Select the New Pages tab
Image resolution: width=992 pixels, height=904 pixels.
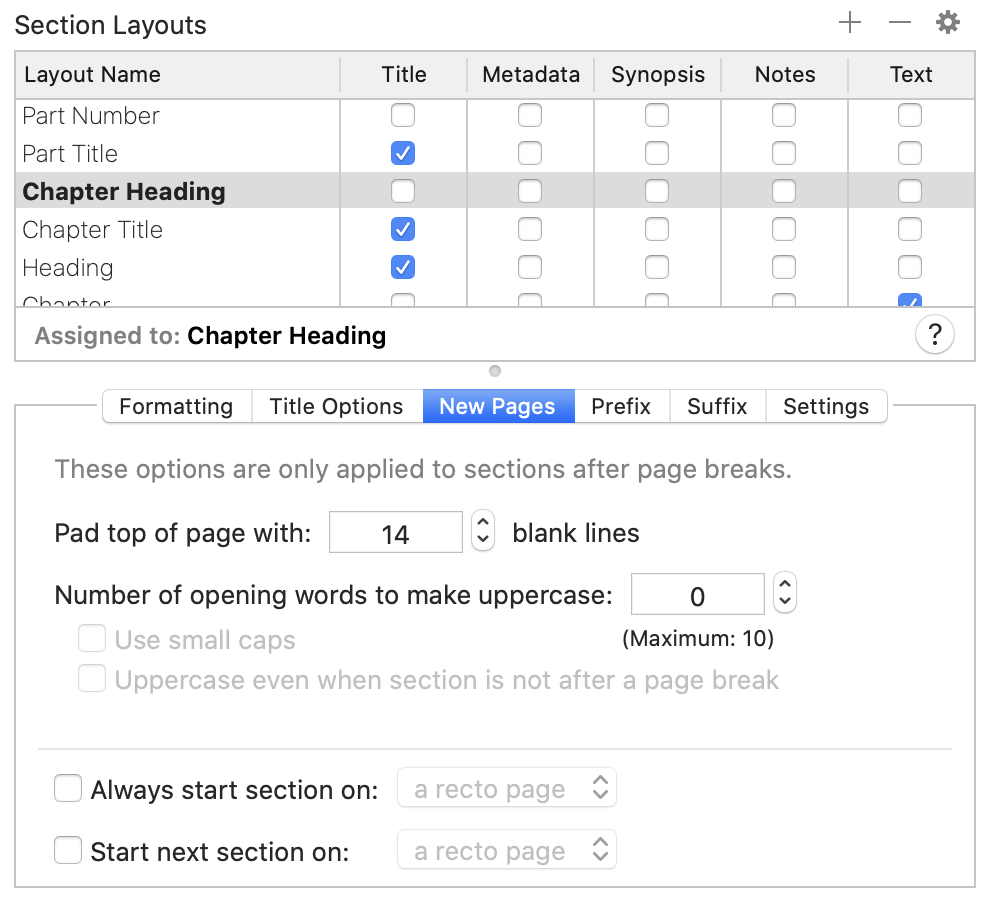point(498,406)
